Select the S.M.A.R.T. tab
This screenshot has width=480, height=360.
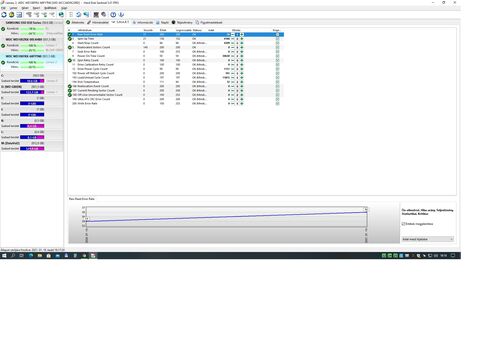(120, 22)
